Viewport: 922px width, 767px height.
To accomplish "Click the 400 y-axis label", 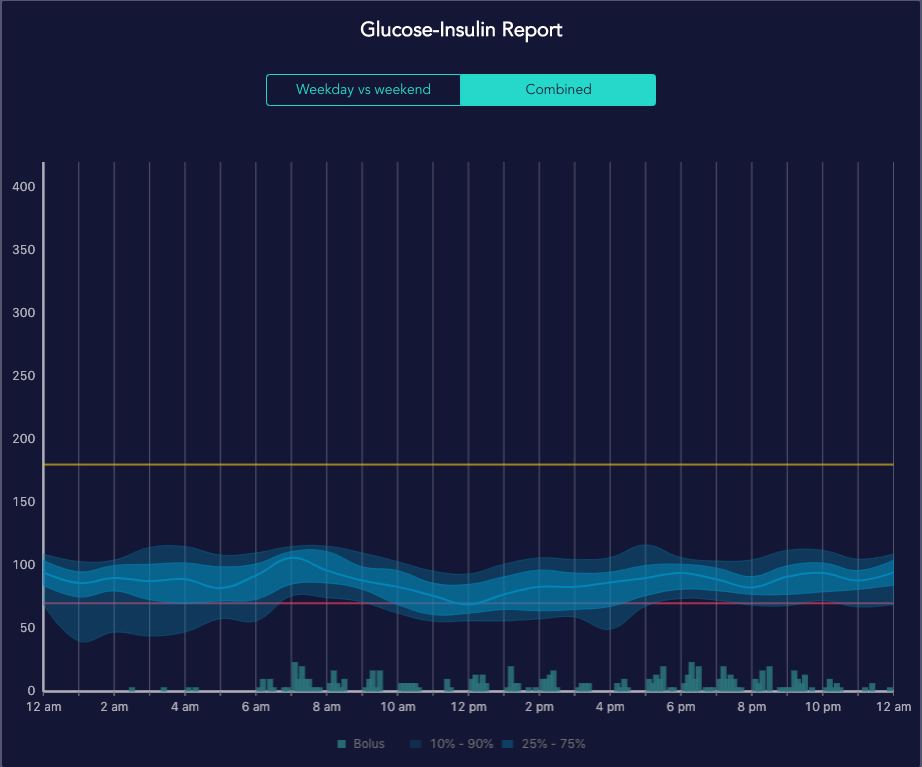I will point(24,186).
